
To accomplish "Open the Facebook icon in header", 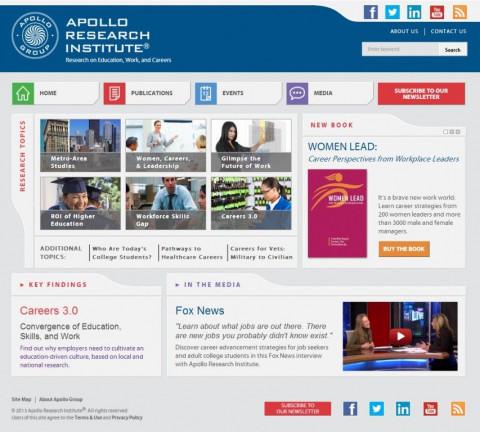I will tap(371, 12).
